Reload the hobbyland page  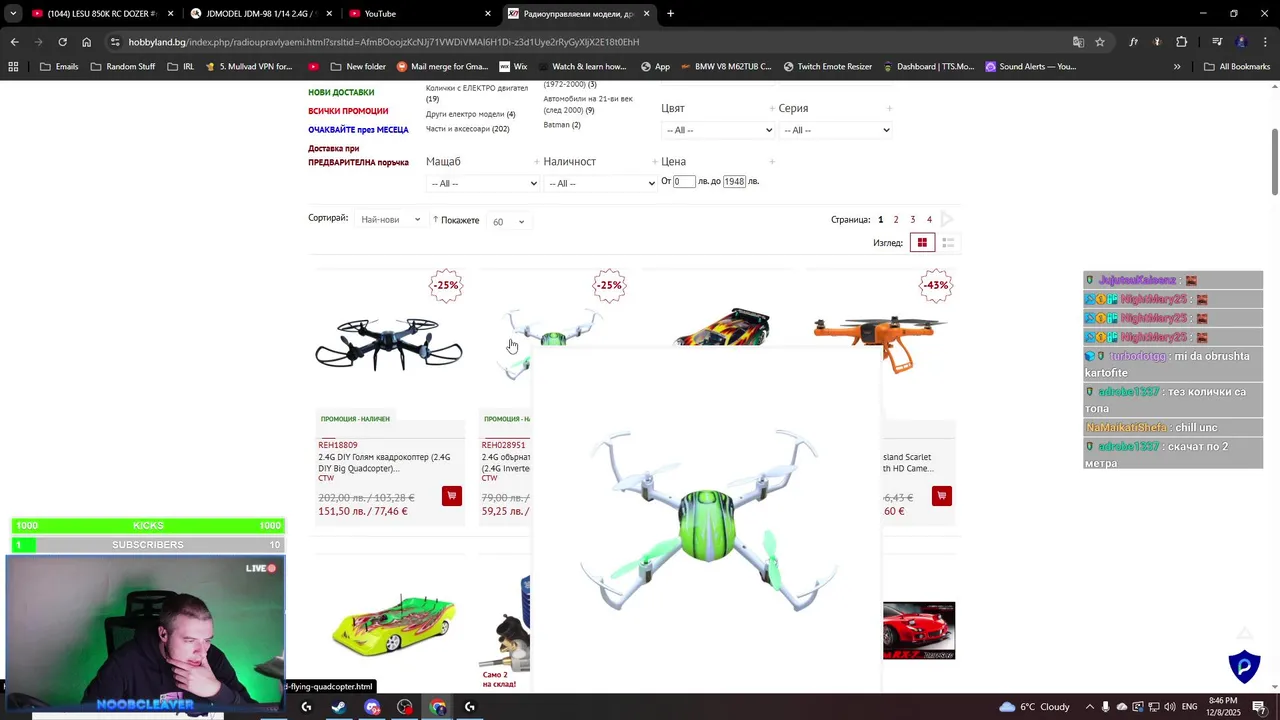(62, 42)
